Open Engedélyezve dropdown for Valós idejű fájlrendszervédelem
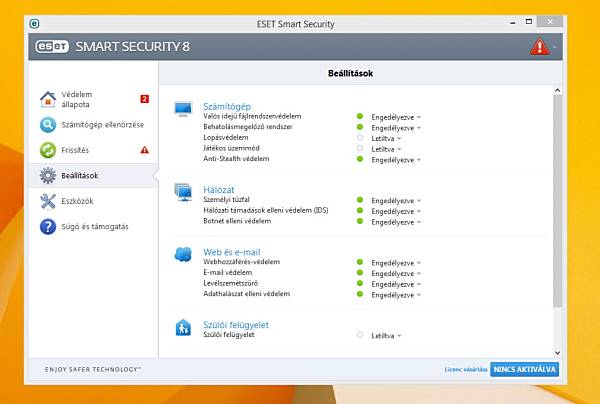 coord(396,117)
